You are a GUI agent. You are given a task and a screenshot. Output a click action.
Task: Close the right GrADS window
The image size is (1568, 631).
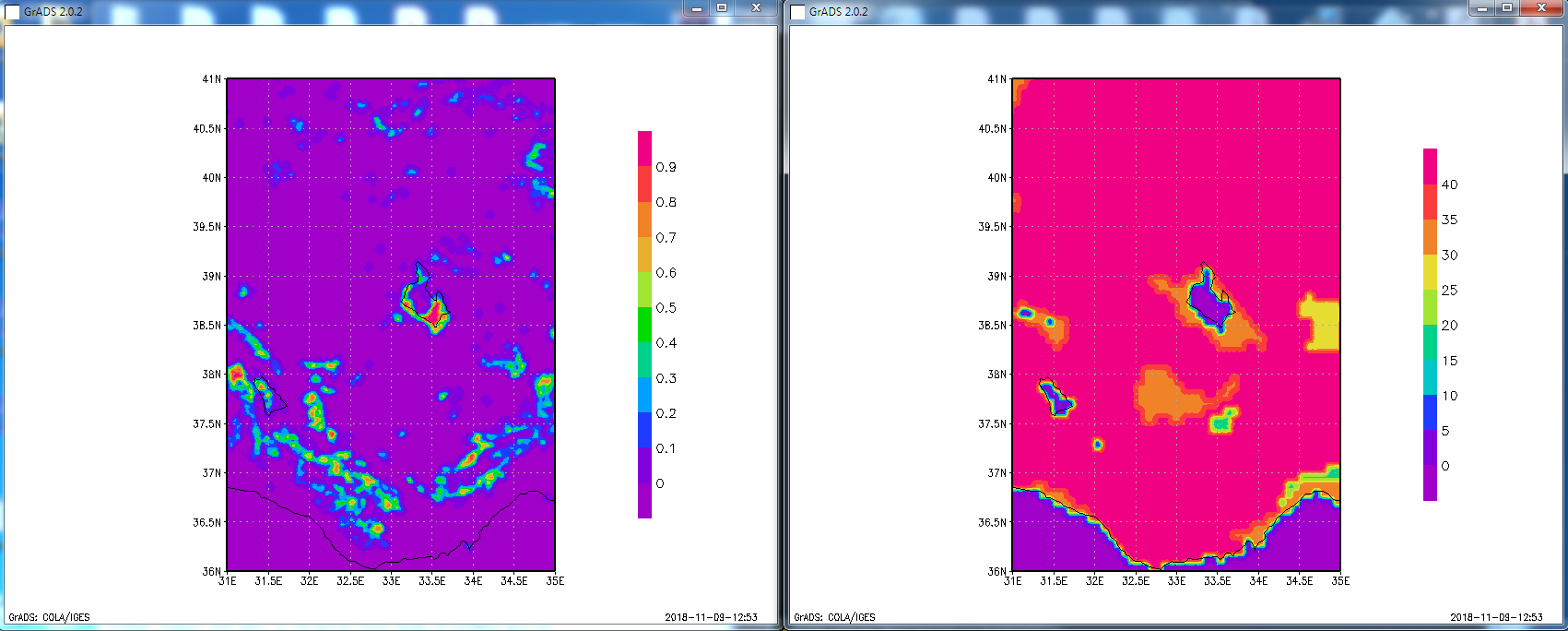(x=1541, y=8)
